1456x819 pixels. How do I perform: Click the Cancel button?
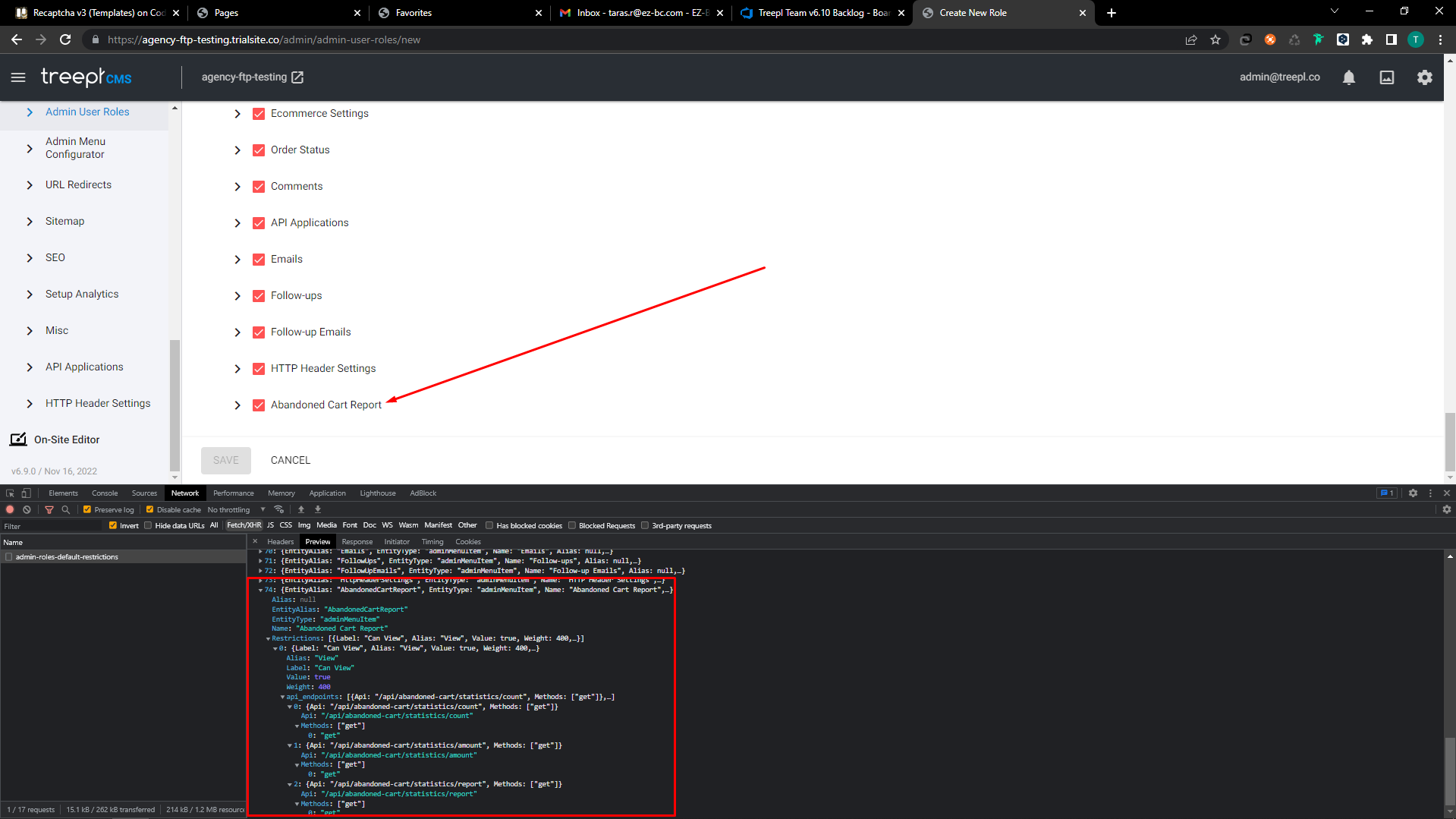click(x=291, y=461)
